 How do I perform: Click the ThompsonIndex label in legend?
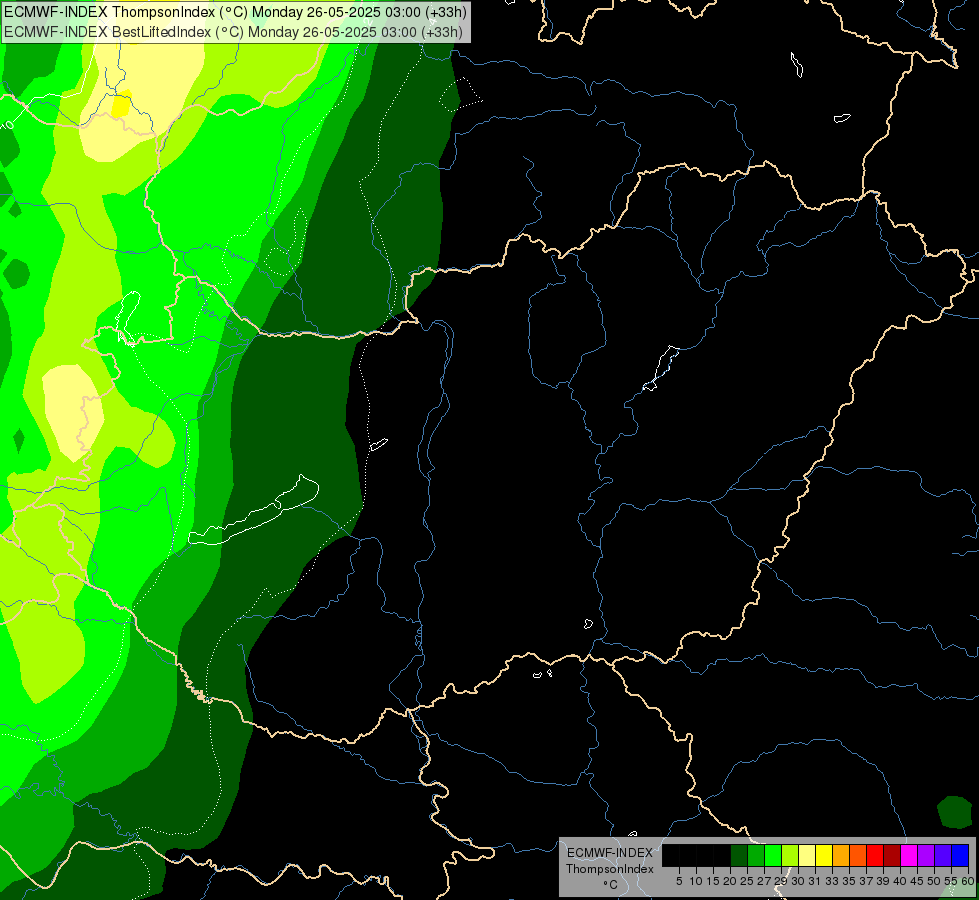(x=610, y=869)
